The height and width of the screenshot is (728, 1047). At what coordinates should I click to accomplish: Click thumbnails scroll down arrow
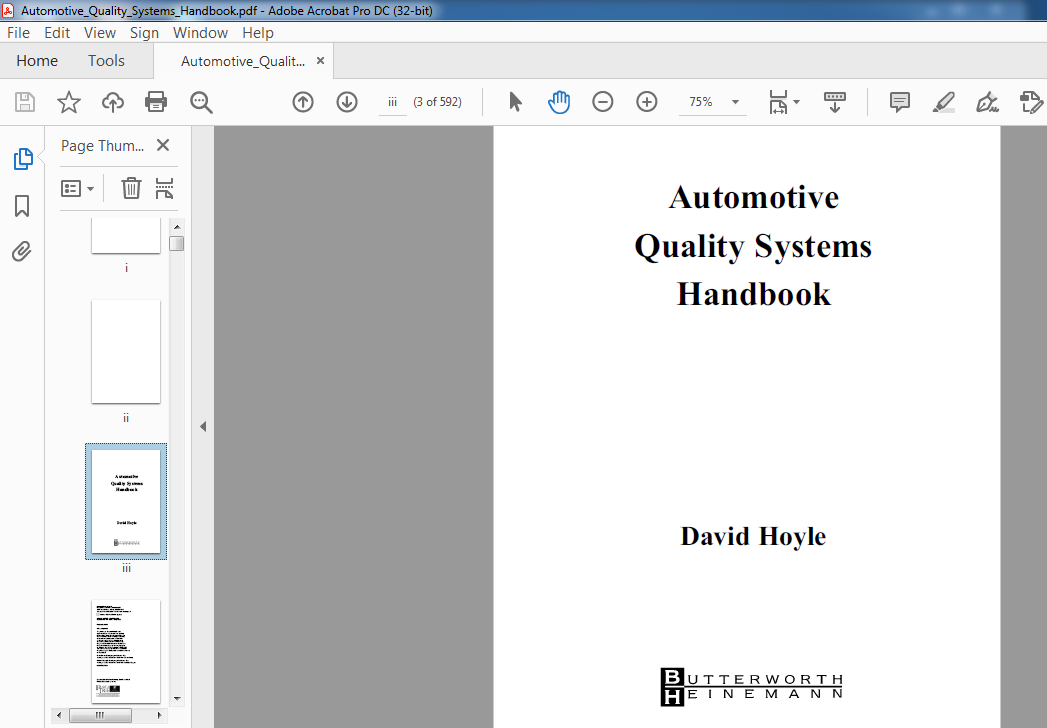tap(177, 699)
